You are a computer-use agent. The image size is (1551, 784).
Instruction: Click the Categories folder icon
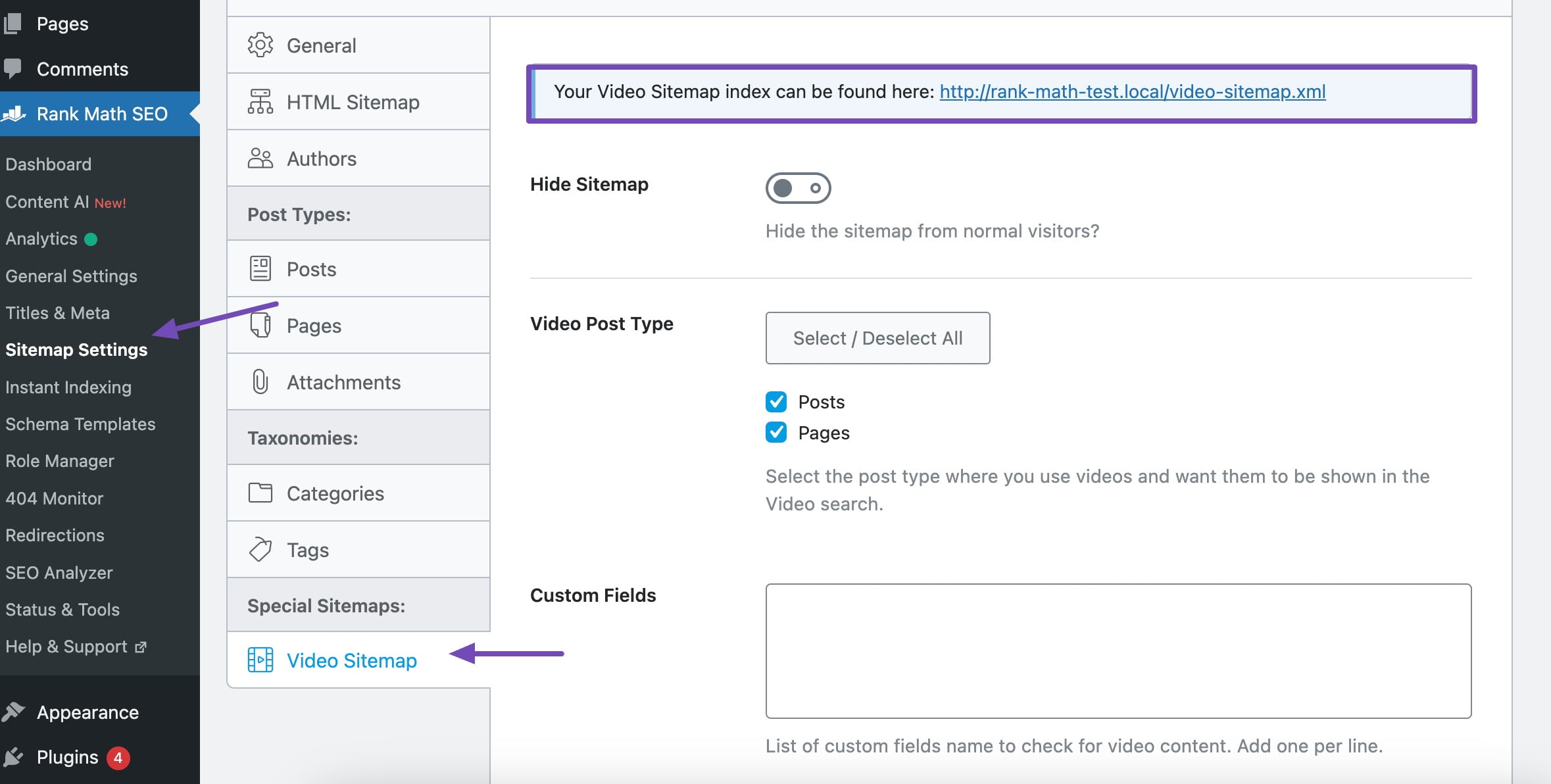point(260,493)
